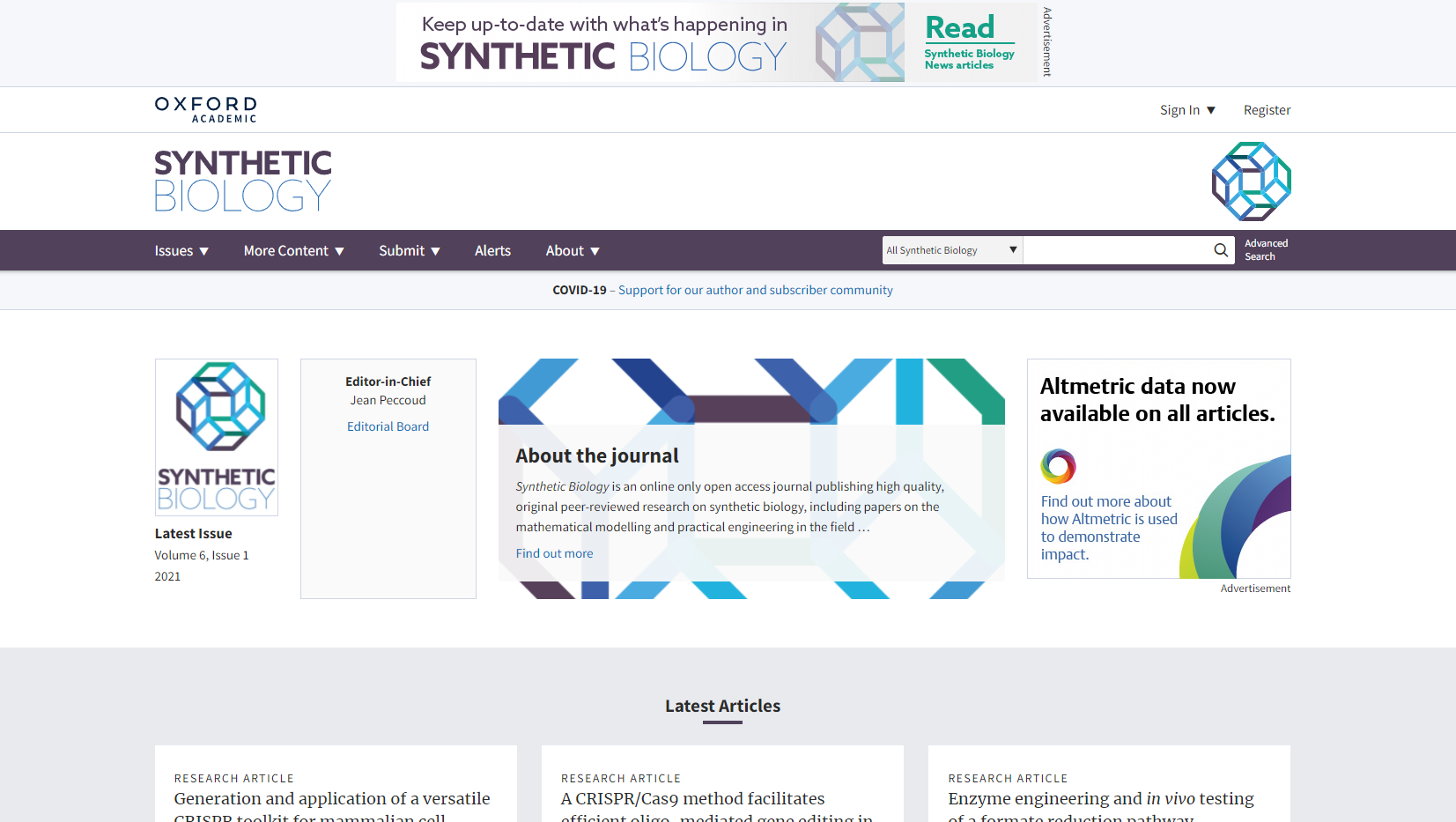Open Volume 6, Issue 1 link
Image resolution: width=1456 pixels, height=822 pixels.
tap(202, 555)
